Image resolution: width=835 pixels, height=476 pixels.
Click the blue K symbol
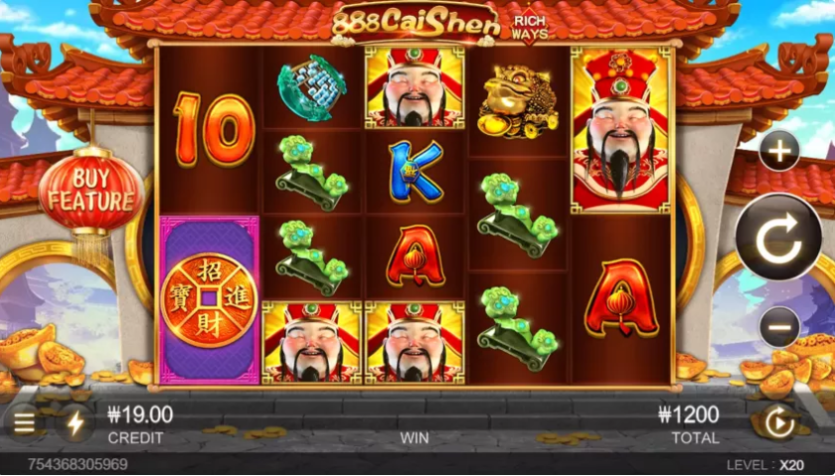click(416, 172)
